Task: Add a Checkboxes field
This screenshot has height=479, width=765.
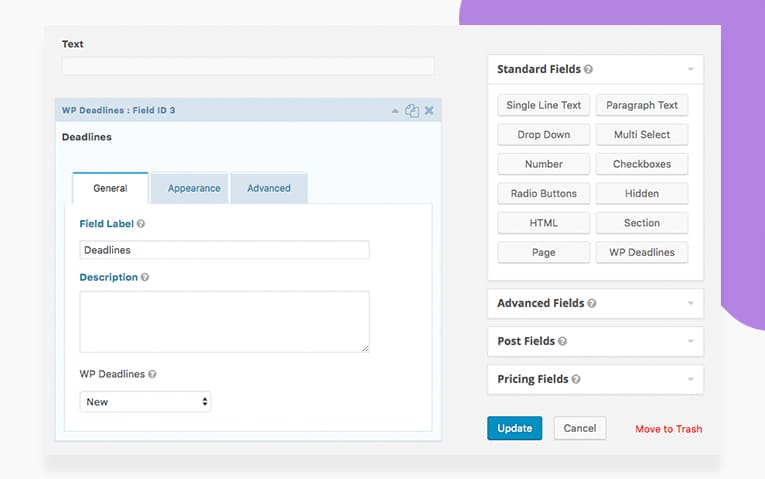Action: [x=642, y=164]
